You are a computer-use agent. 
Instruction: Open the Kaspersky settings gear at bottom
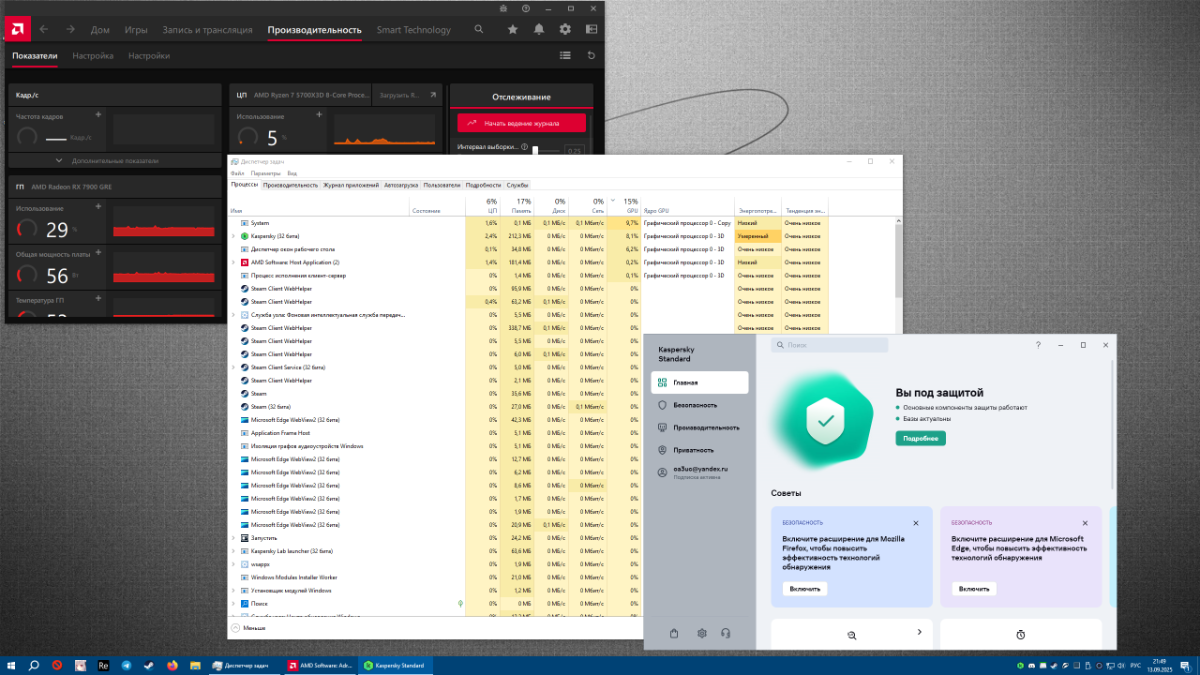click(702, 633)
